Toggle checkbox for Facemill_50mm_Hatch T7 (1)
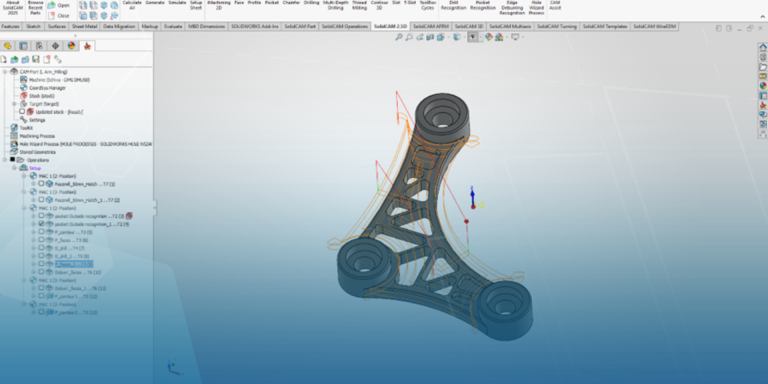This screenshot has width=768, height=384. pyautogui.click(x=41, y=184)
